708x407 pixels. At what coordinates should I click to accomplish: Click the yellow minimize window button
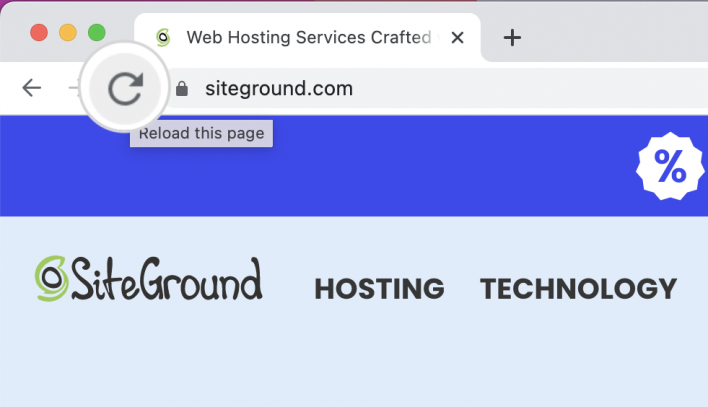pyautogui.click(x=68, y=33)
